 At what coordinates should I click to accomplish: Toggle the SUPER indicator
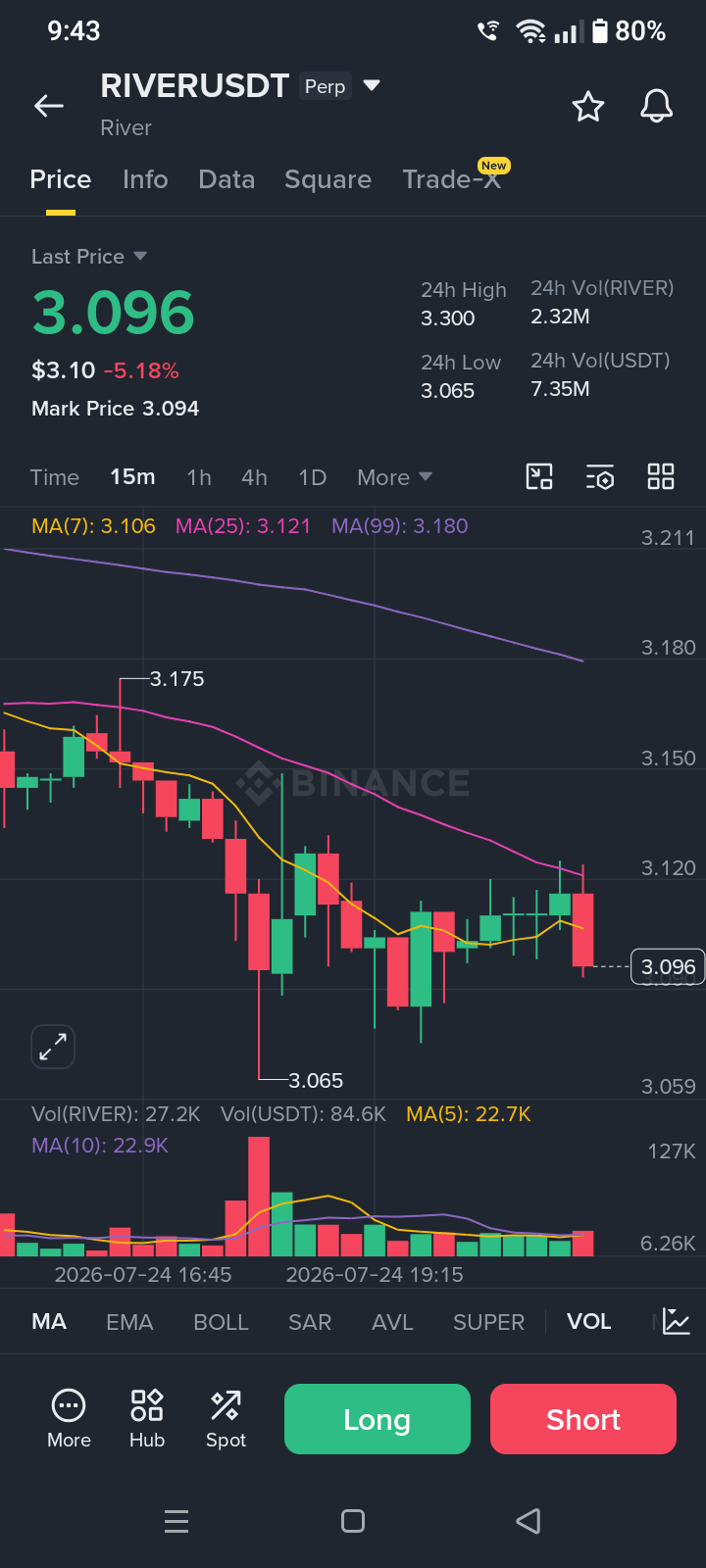tap(488, 1322)
